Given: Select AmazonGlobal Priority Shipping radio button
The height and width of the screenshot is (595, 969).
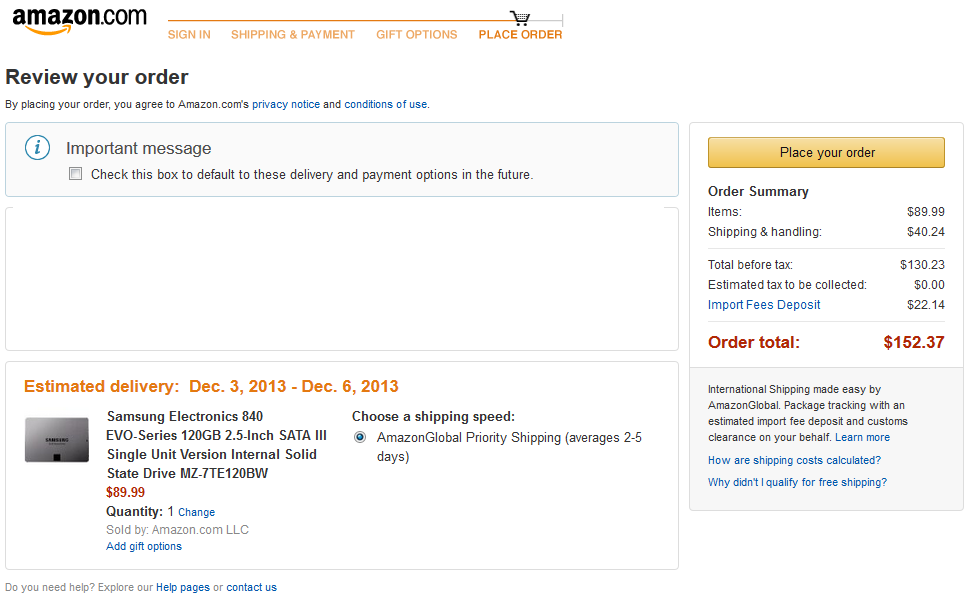Looking at the screenshot, I should 360,437.
